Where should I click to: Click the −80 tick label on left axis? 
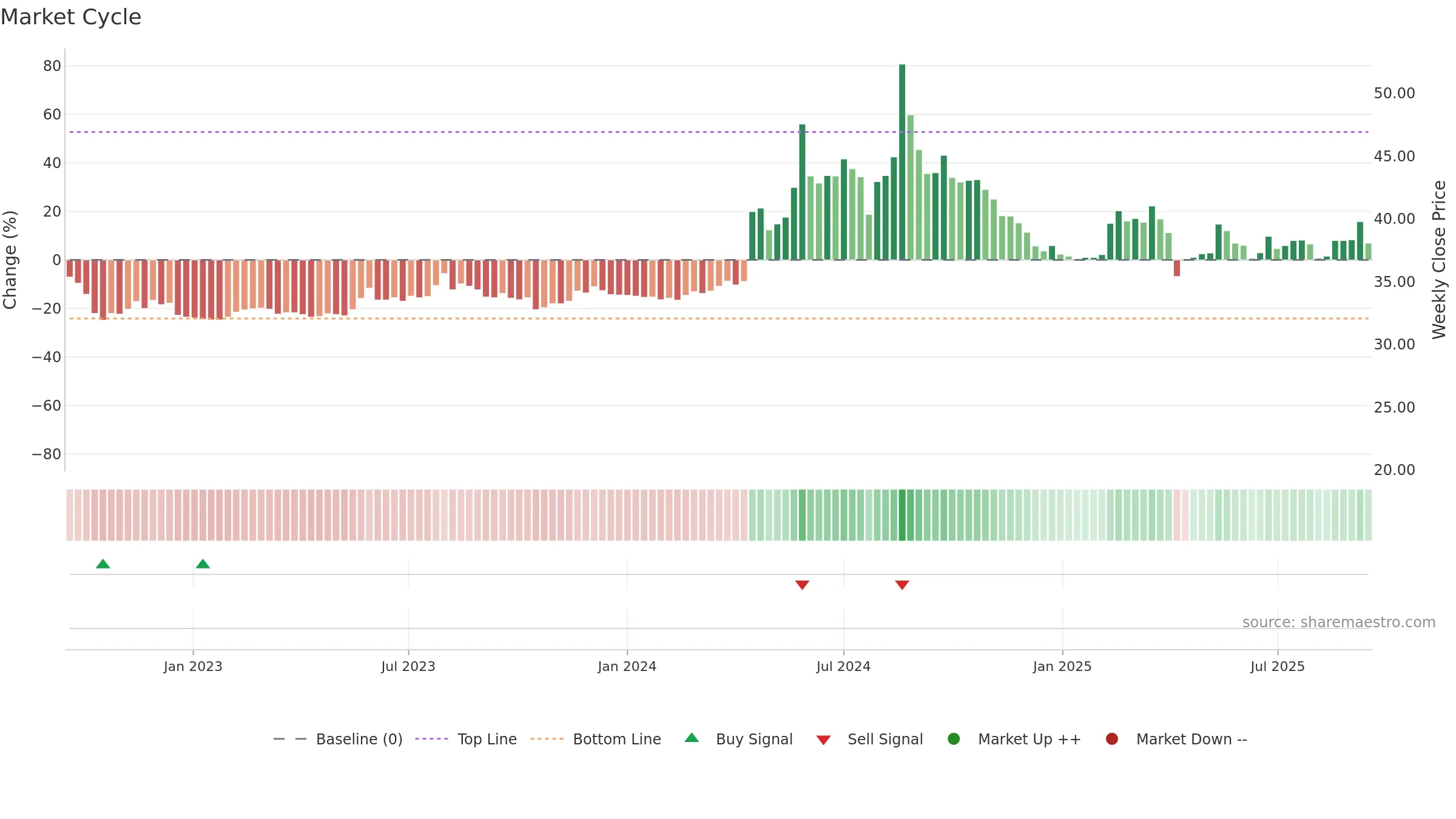click(x=47, y=454)
